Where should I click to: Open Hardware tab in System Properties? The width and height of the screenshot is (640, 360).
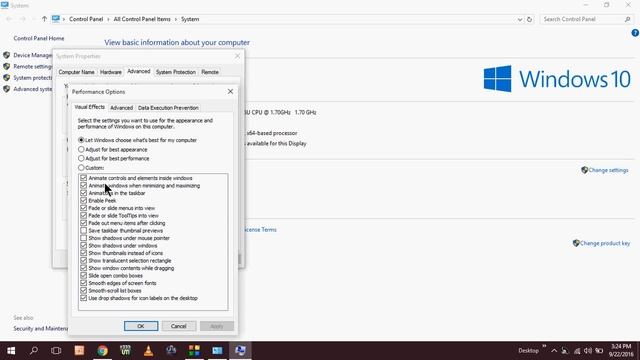click(111, 72)
